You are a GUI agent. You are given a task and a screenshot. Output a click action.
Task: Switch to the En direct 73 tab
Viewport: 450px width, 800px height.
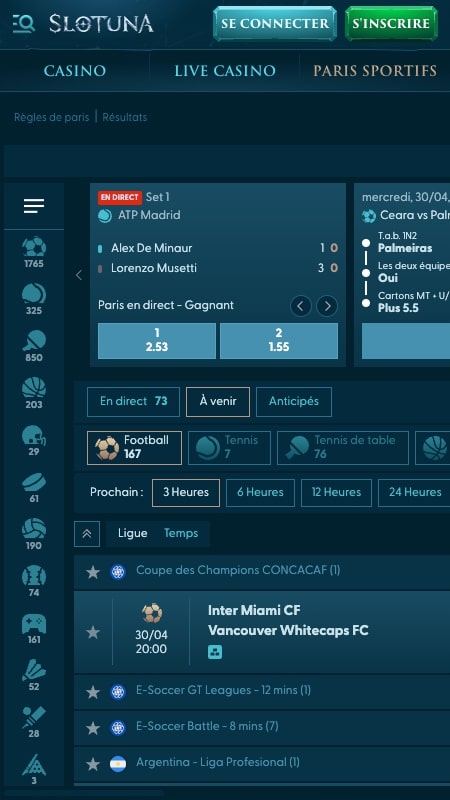coord(133,402)
